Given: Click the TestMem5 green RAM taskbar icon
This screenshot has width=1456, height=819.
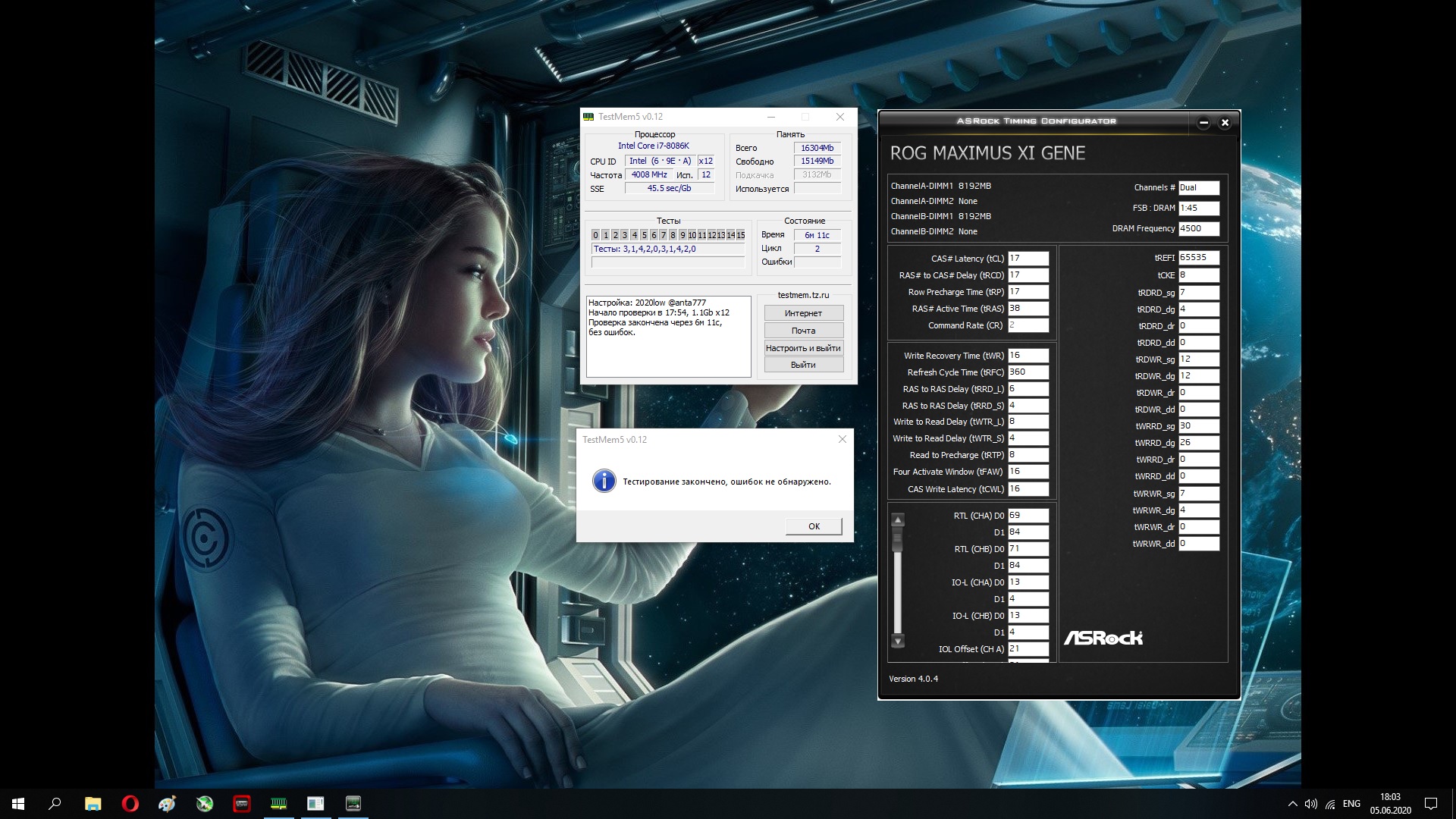Looking at the screenshot, I should 278,804.
